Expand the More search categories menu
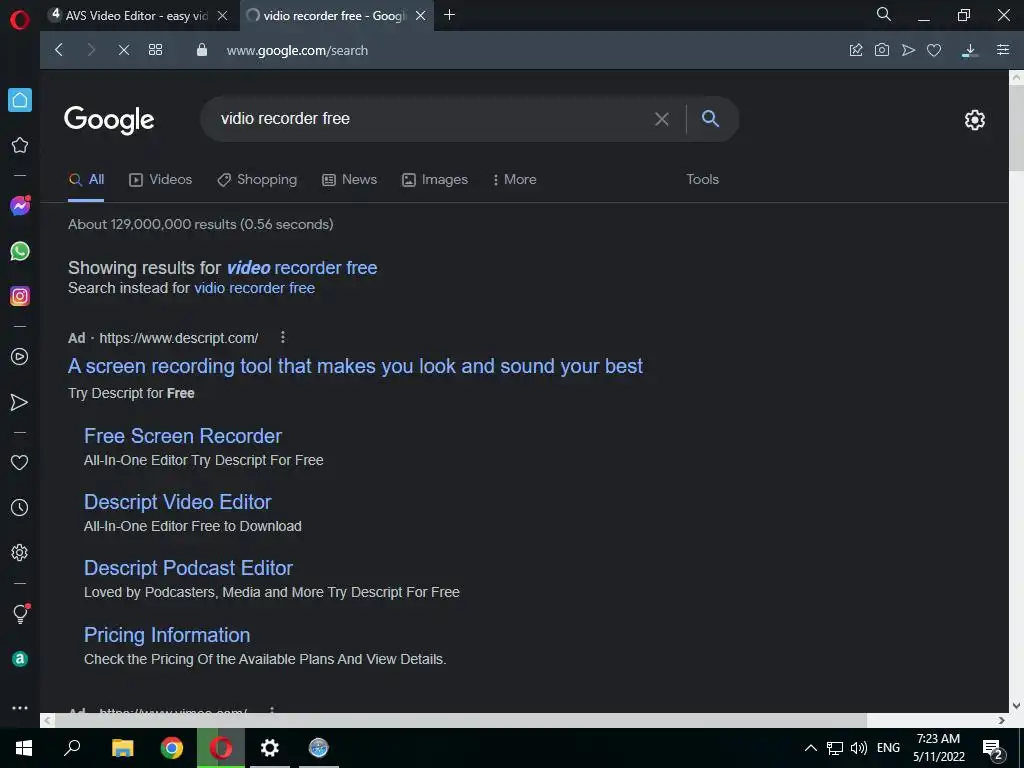1024x768 pixels. coord(515,180)
